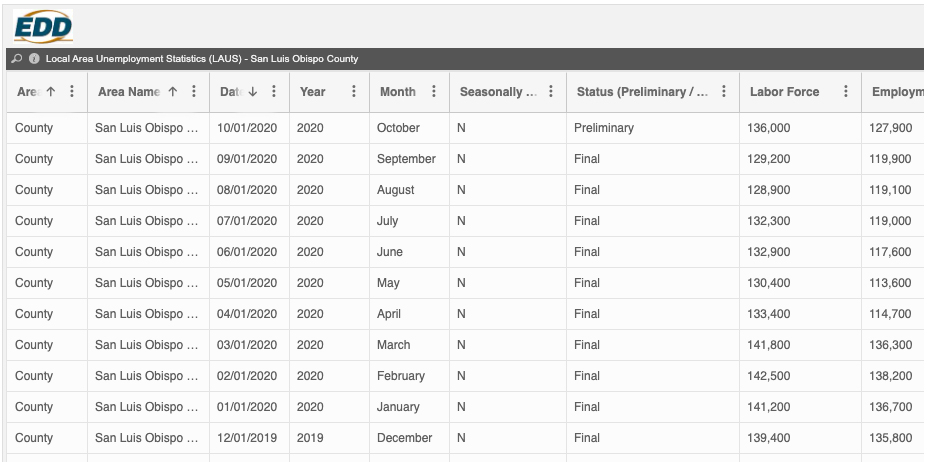The height and width of the screenshot is (462, 929).
Task: Click the Labor Force column header
Action: [x=785, y=92]
